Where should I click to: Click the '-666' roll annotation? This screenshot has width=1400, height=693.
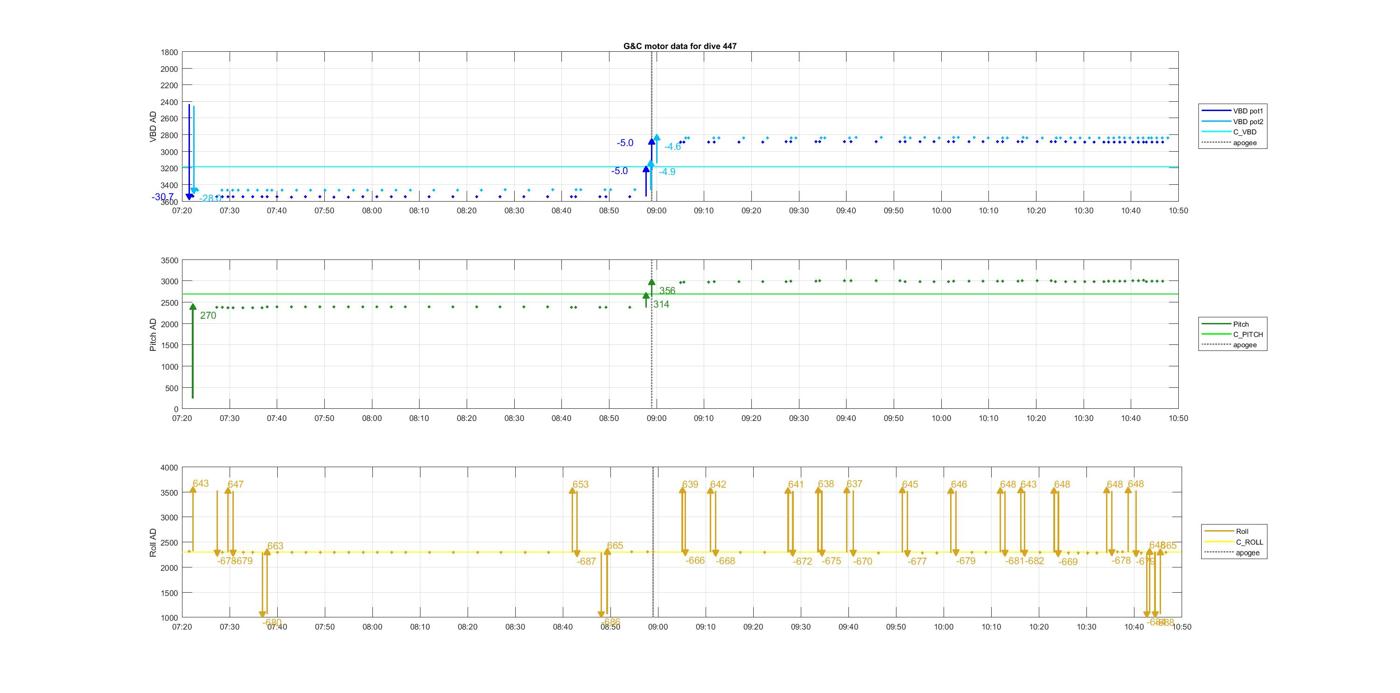tap(696, 561)
